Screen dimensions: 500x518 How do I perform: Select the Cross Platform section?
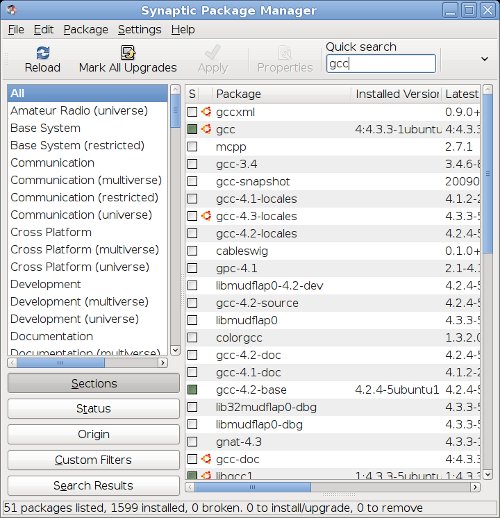point(87,232)
